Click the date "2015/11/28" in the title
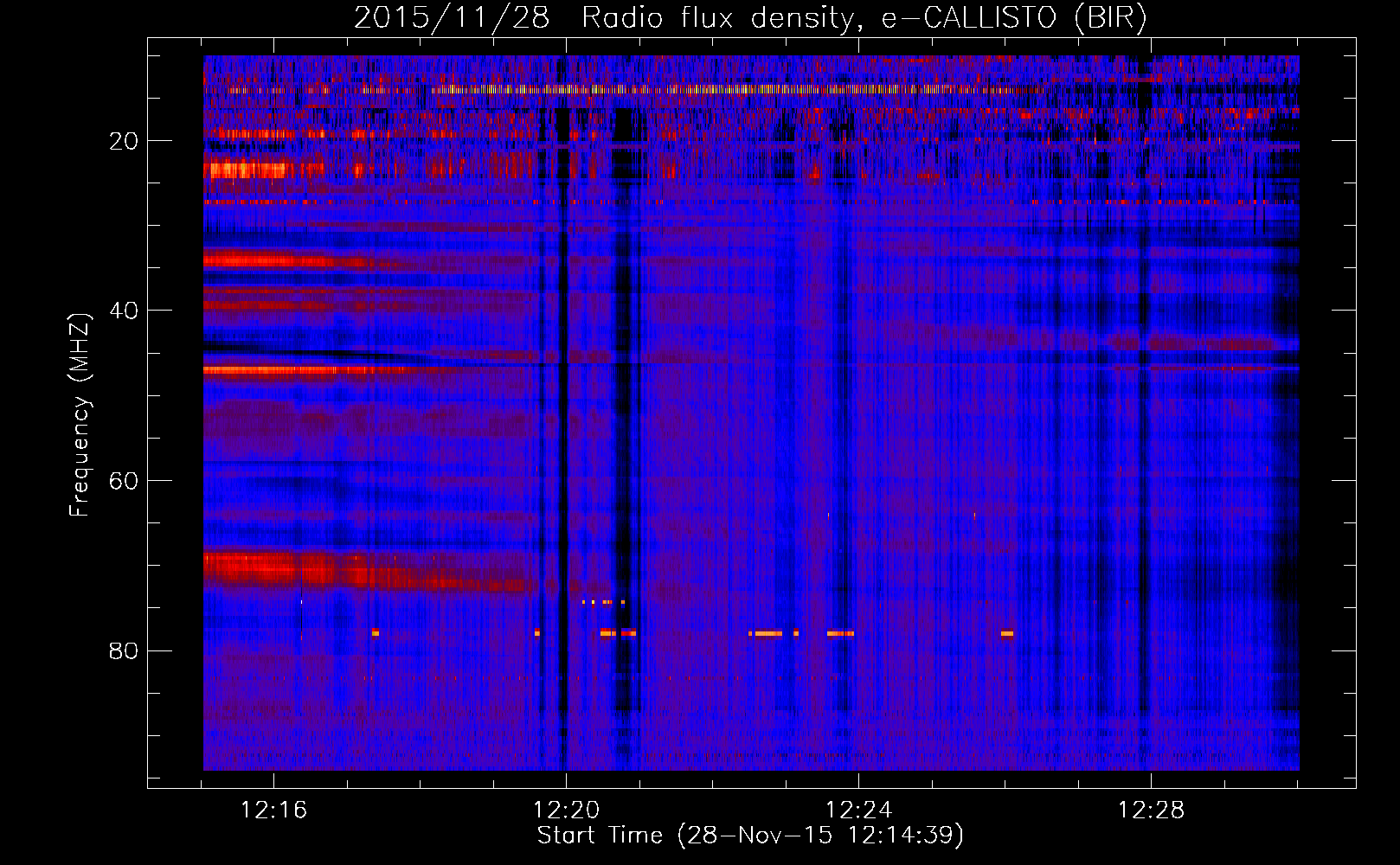 pyautogui.click(x=452, y=18)
